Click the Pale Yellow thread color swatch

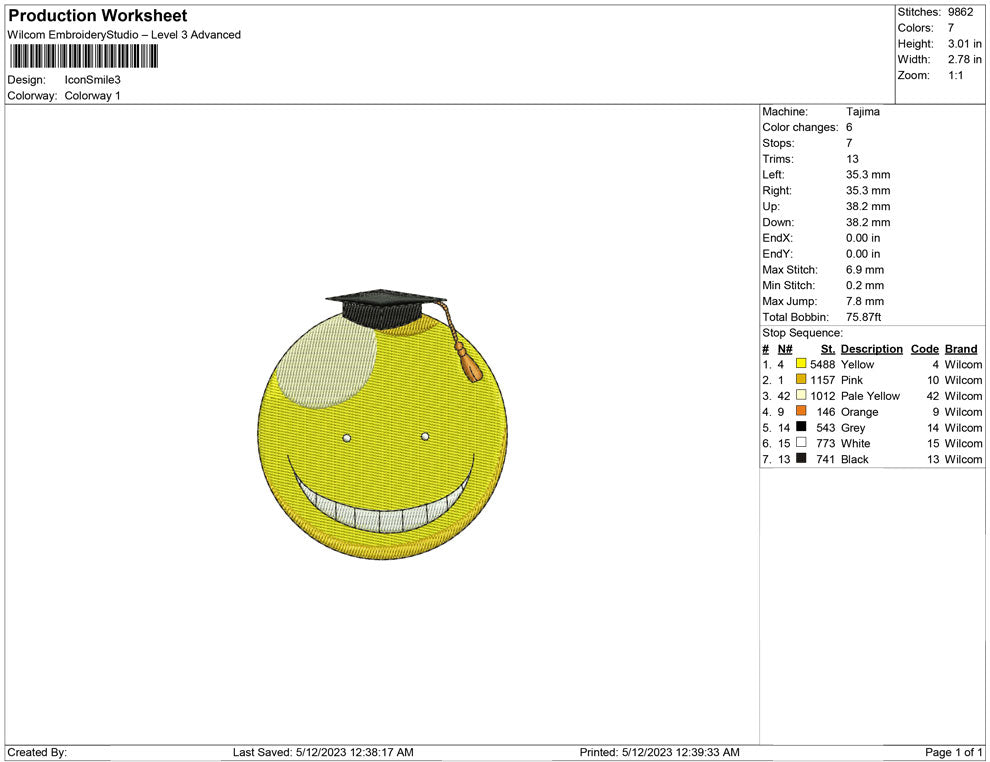pos(801,395)
